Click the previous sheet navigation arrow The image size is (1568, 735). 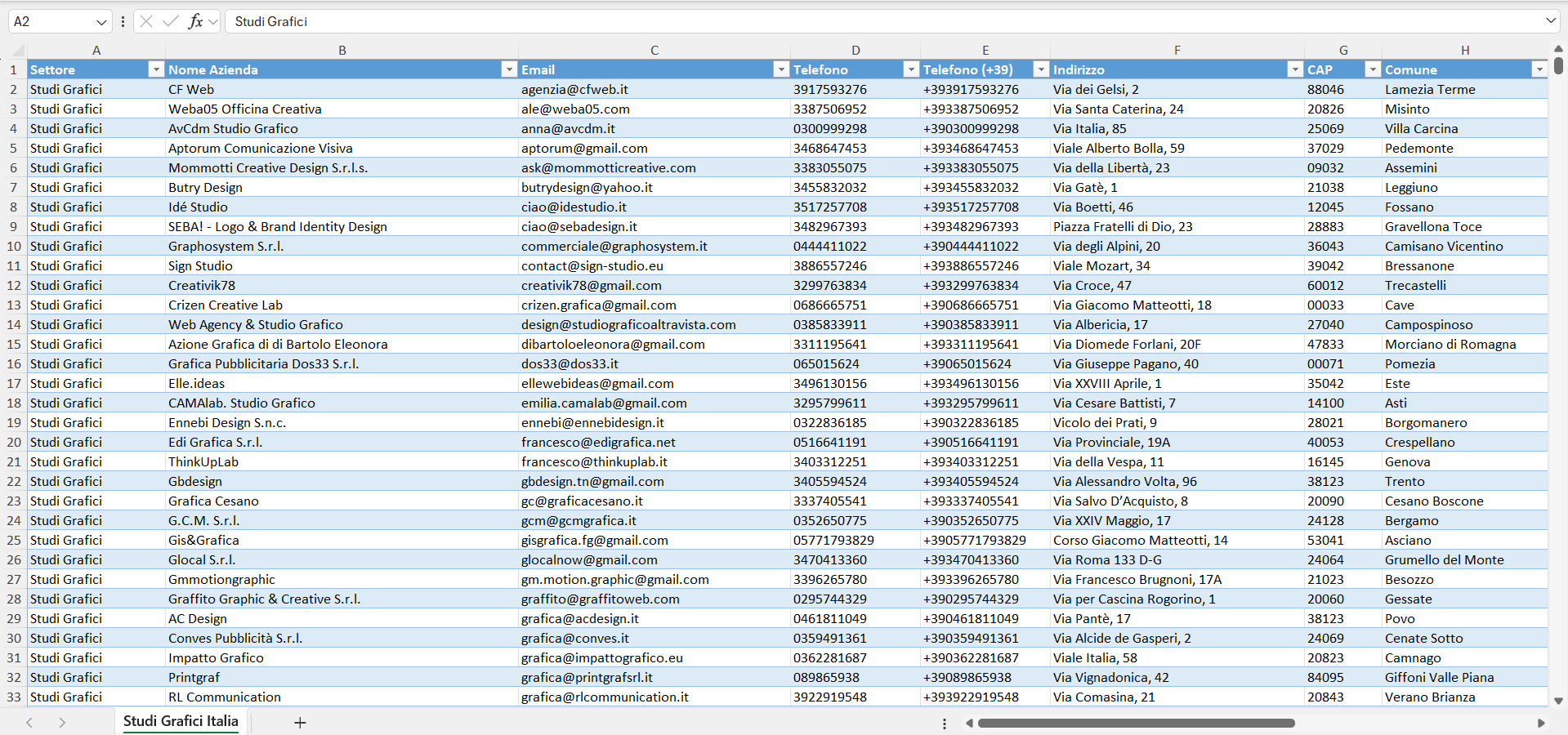click(x=29, y=723)
